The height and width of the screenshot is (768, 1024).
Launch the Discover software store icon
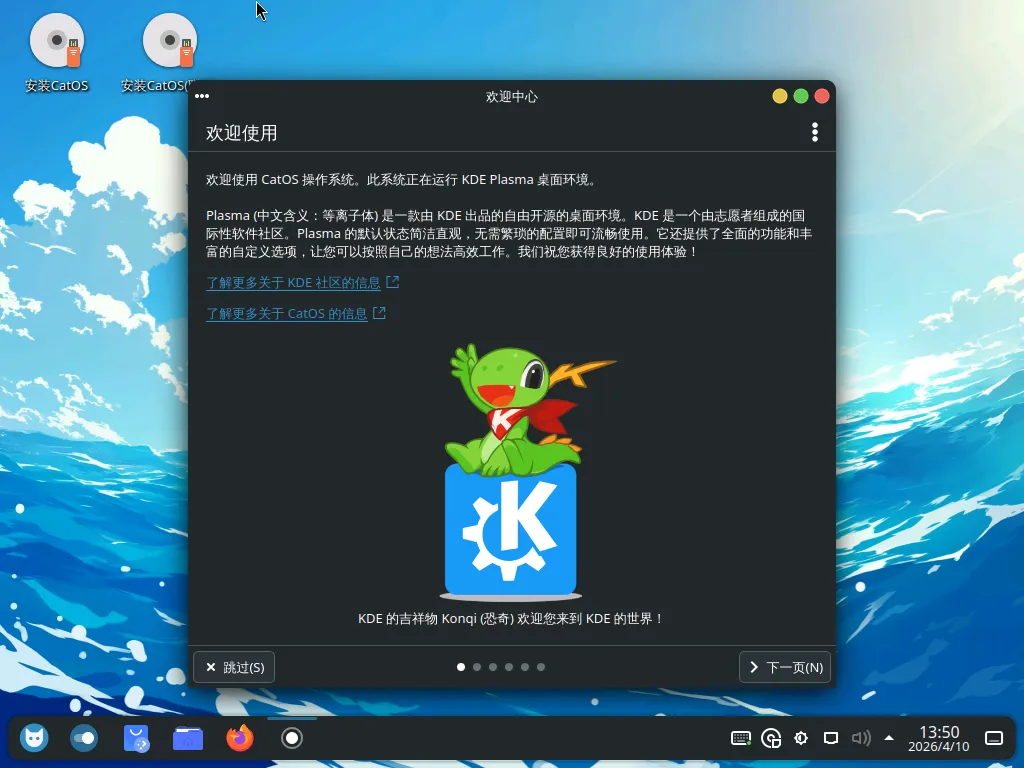point(136,739)
